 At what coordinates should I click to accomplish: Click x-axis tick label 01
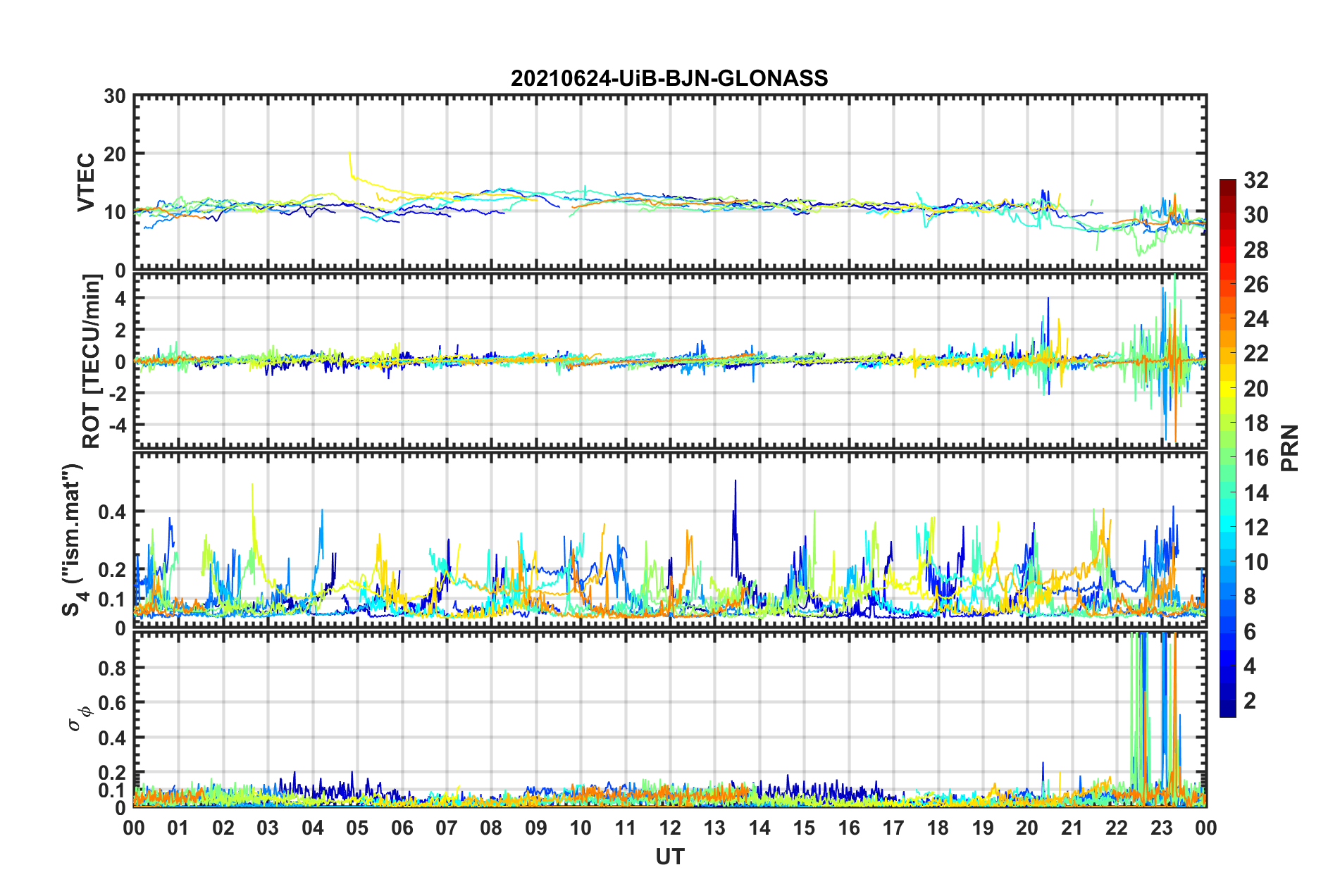(178, 828)
